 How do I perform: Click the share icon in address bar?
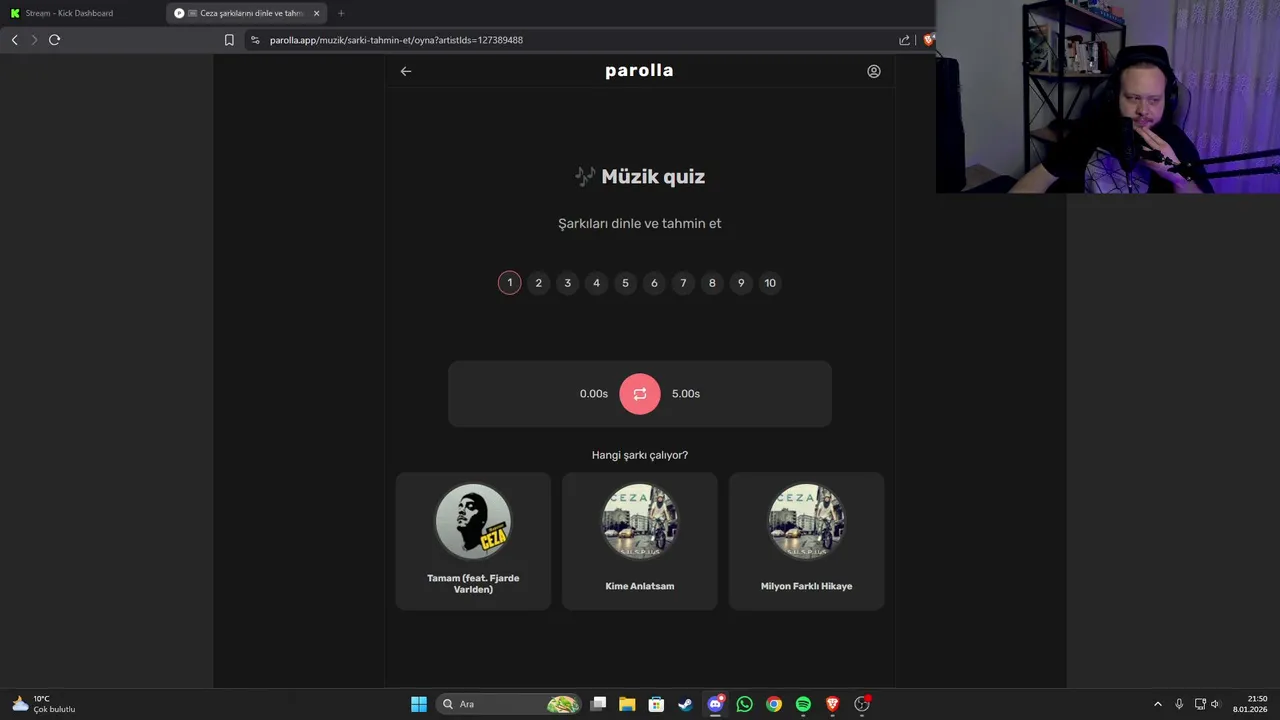tap(905, 40)
